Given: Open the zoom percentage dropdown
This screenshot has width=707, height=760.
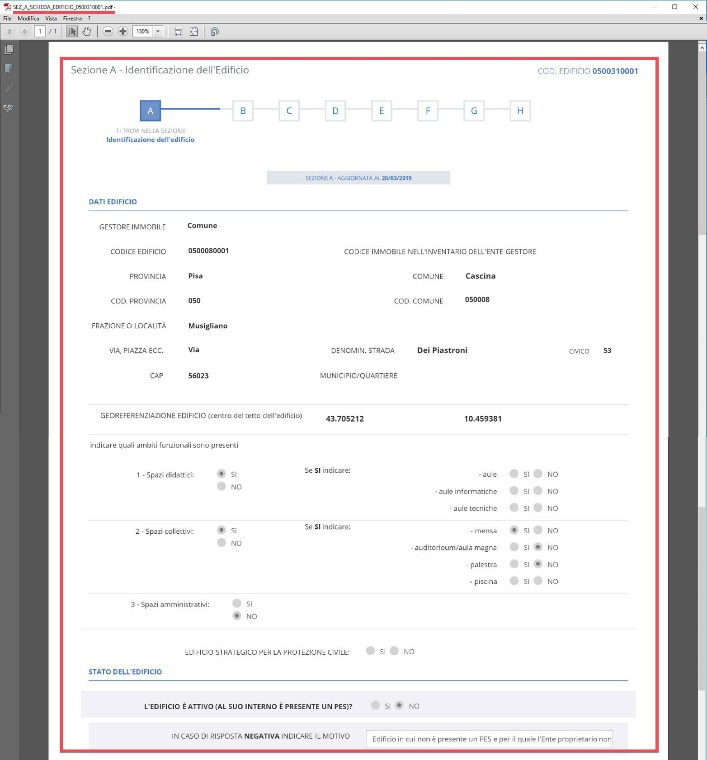Looking at the screenshot, I should [x=158, y=32].
